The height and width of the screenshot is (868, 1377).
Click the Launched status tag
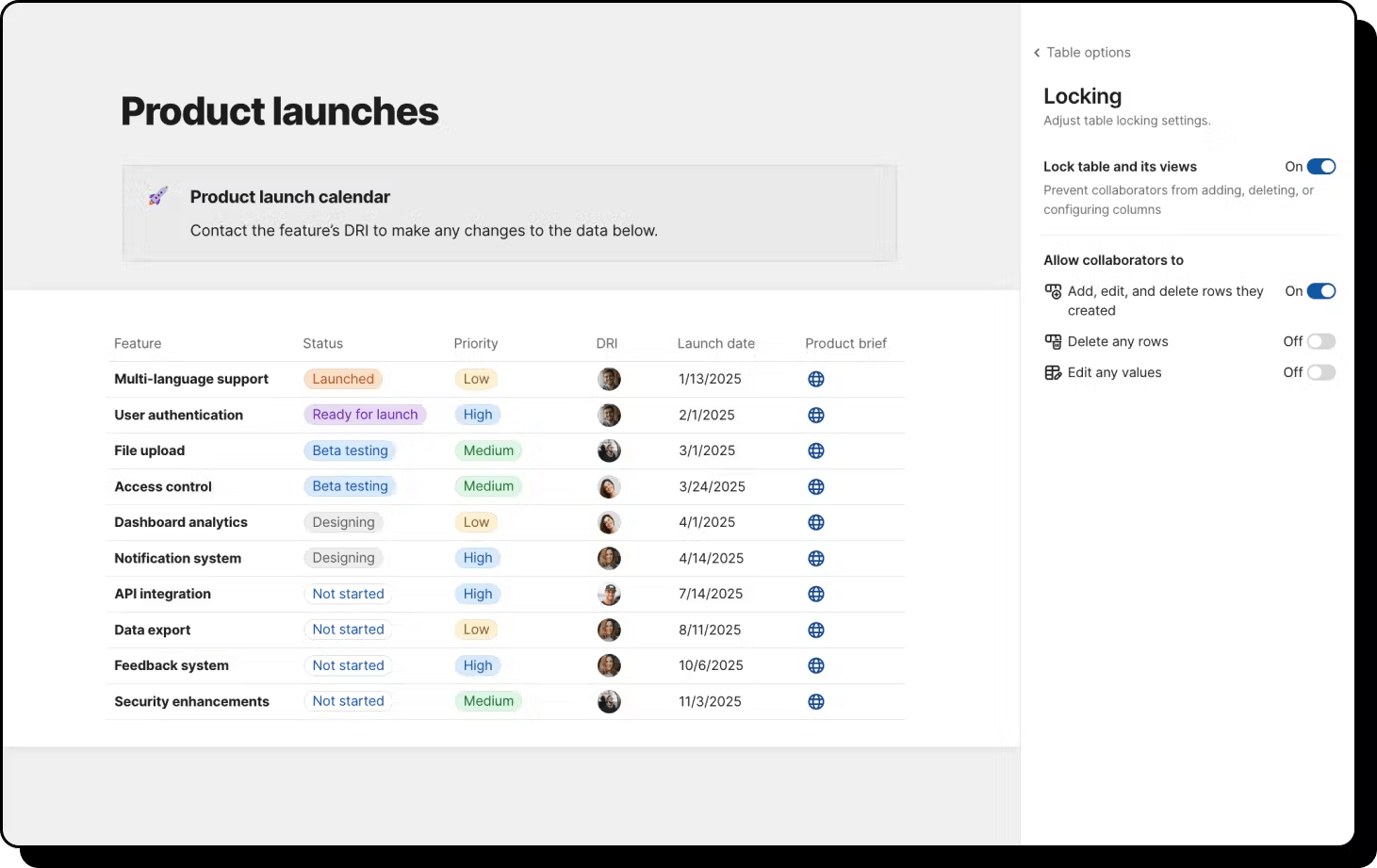tap(343, 379)
